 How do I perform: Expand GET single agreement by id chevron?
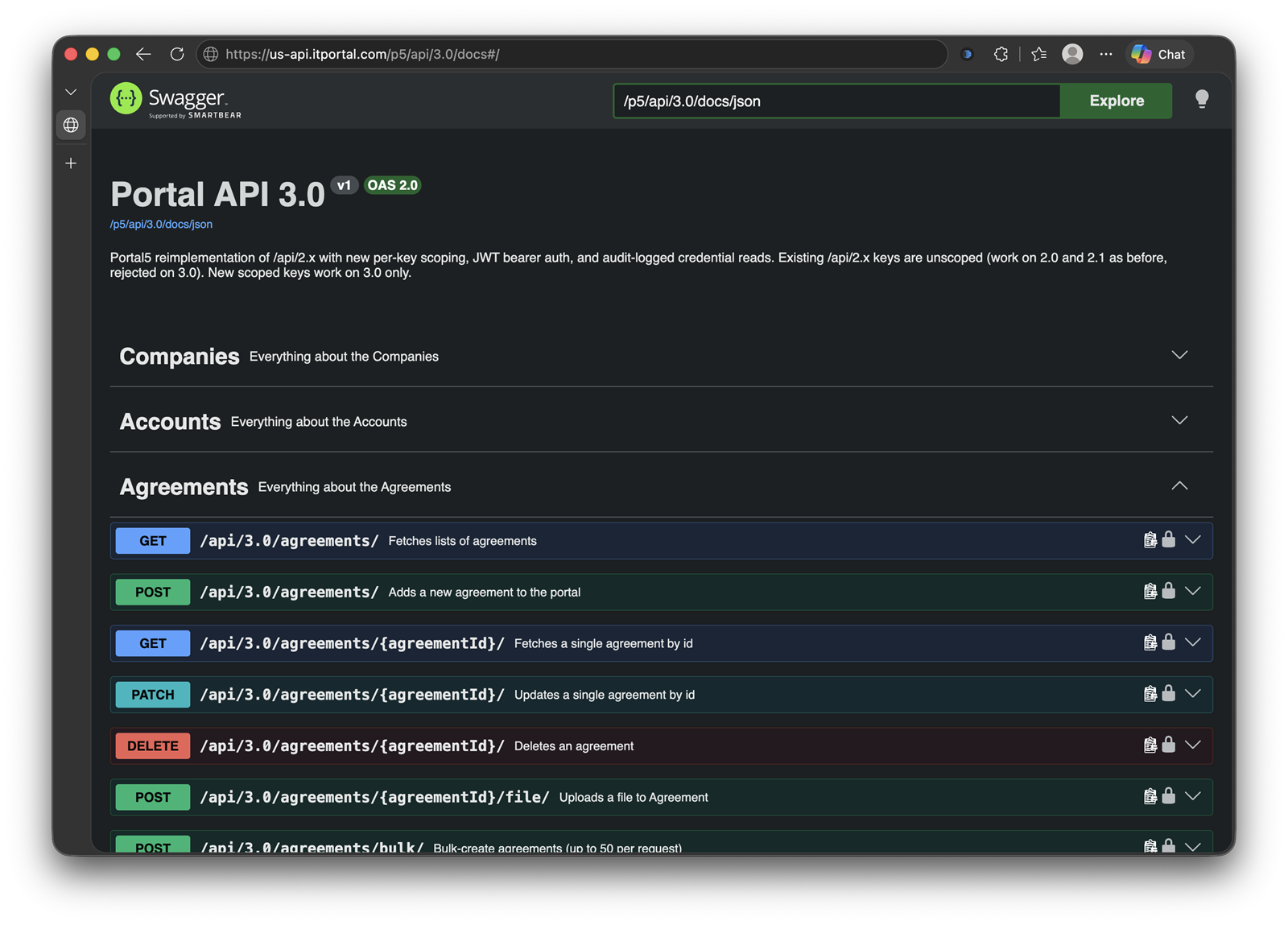(x=1192, y=642)
